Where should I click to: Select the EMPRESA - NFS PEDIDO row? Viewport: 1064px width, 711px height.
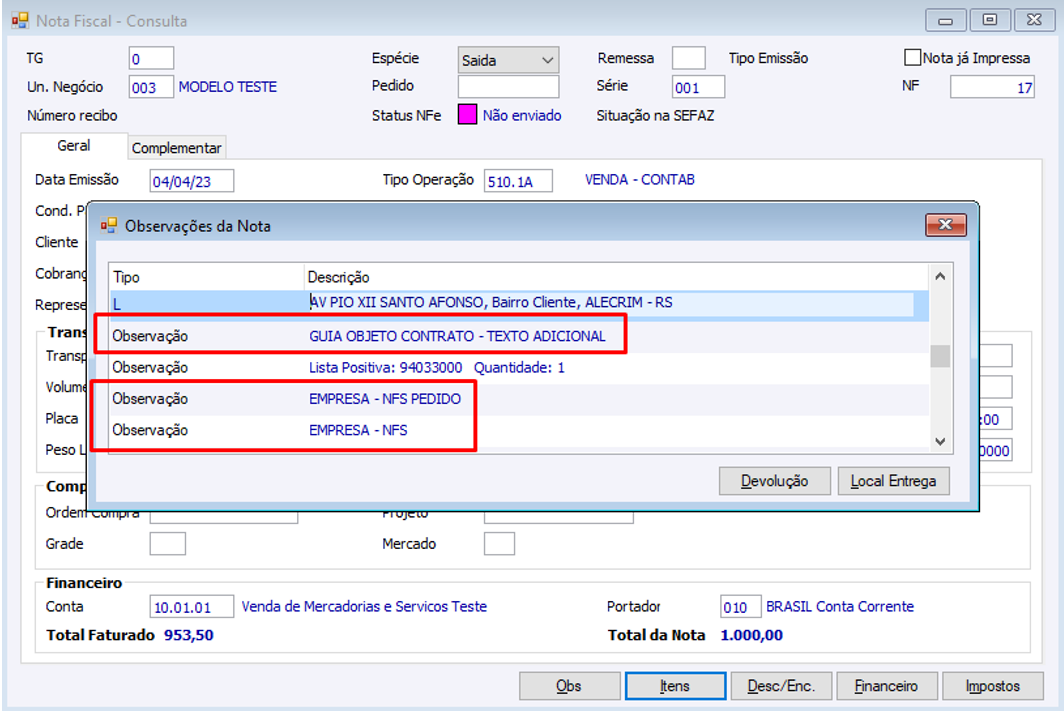pos(519,399)
